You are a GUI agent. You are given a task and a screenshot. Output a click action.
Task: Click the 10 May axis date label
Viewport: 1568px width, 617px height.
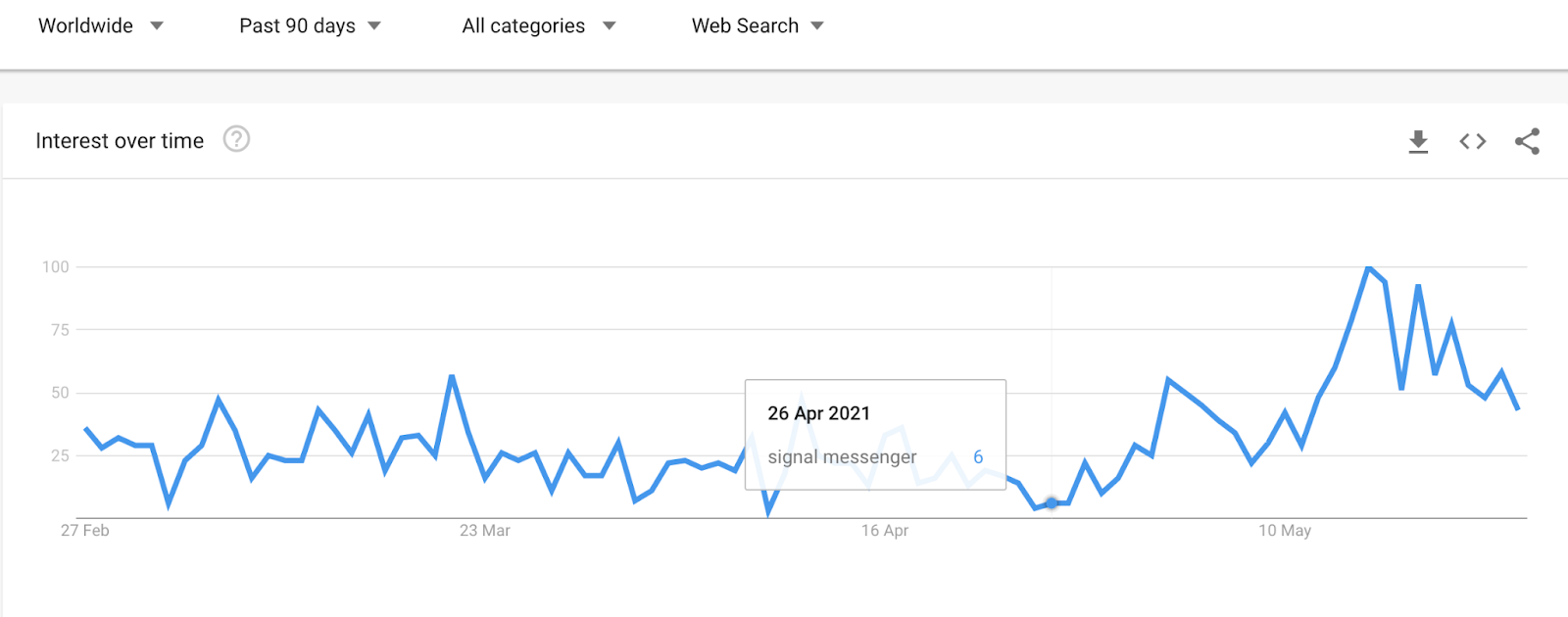[x=1285, y=531]
